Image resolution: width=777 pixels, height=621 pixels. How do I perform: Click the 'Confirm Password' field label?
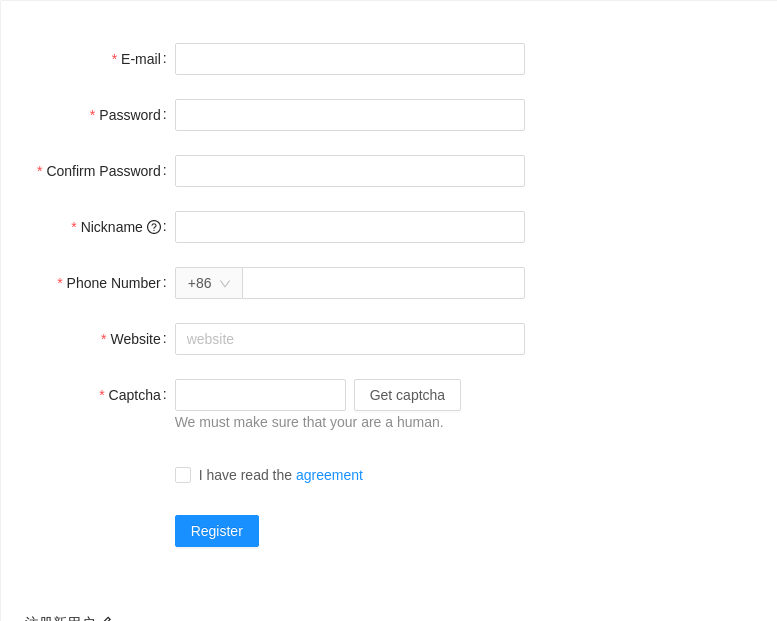pyautogui.click(x=104, y=171)
